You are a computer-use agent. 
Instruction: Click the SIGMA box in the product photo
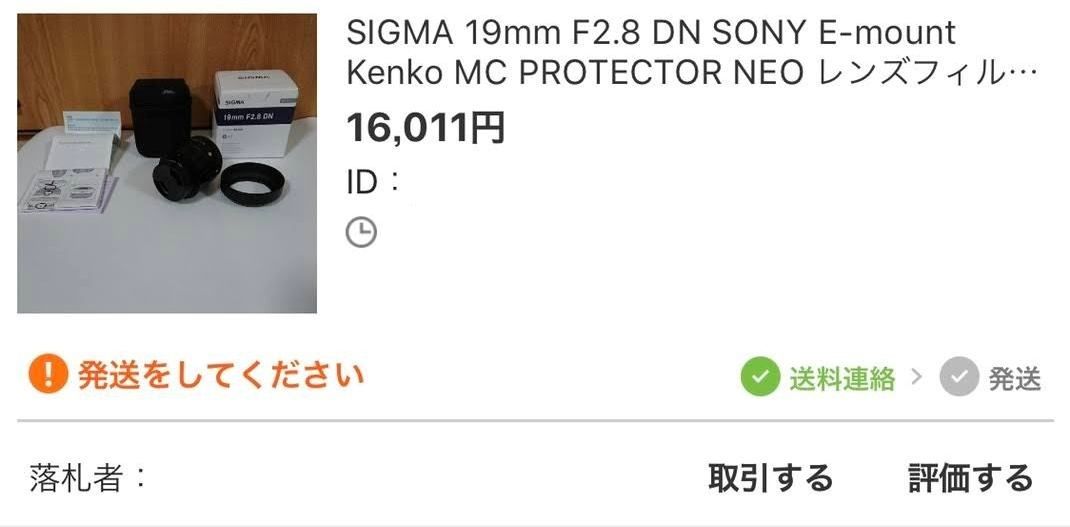(x=255, y=113)
